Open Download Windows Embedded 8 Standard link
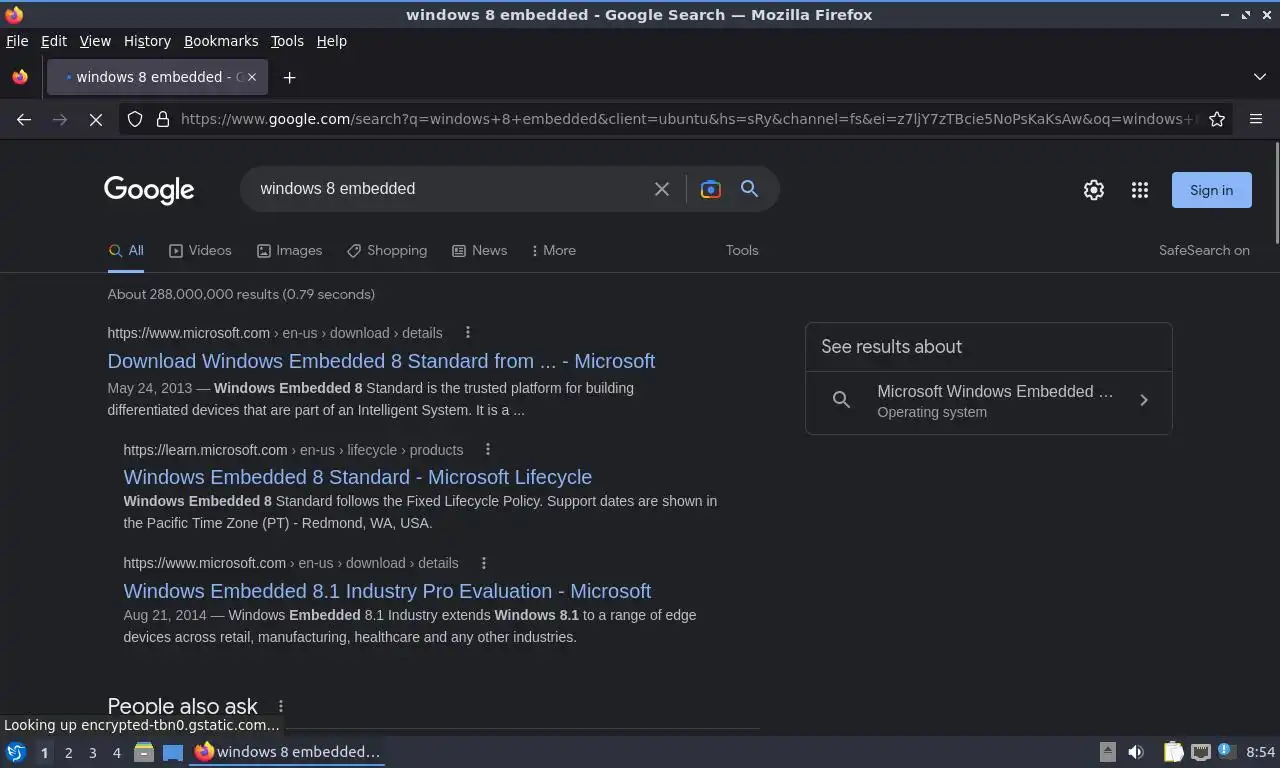This screenshot has width=1280, height=768. pos(381,361)
